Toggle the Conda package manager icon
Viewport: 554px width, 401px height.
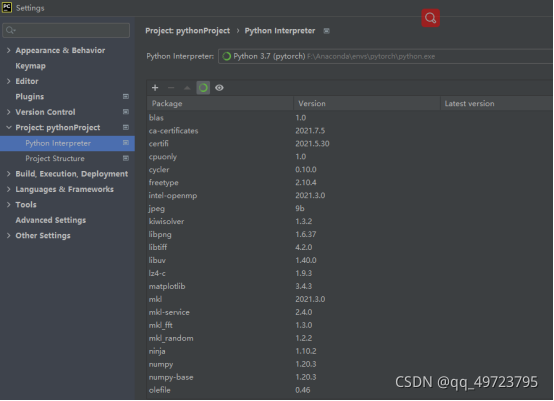tap(203, 88)
